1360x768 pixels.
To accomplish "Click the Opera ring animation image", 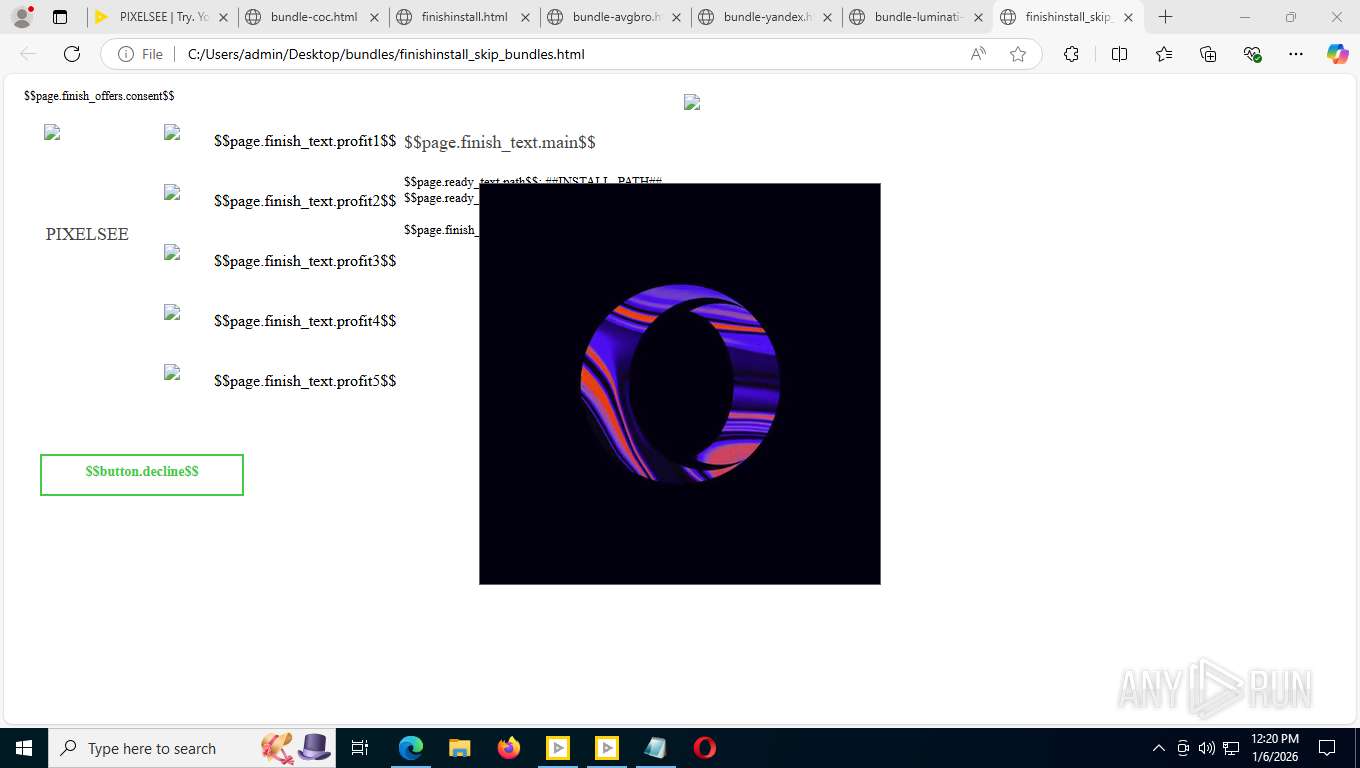I will coord(680,384).
